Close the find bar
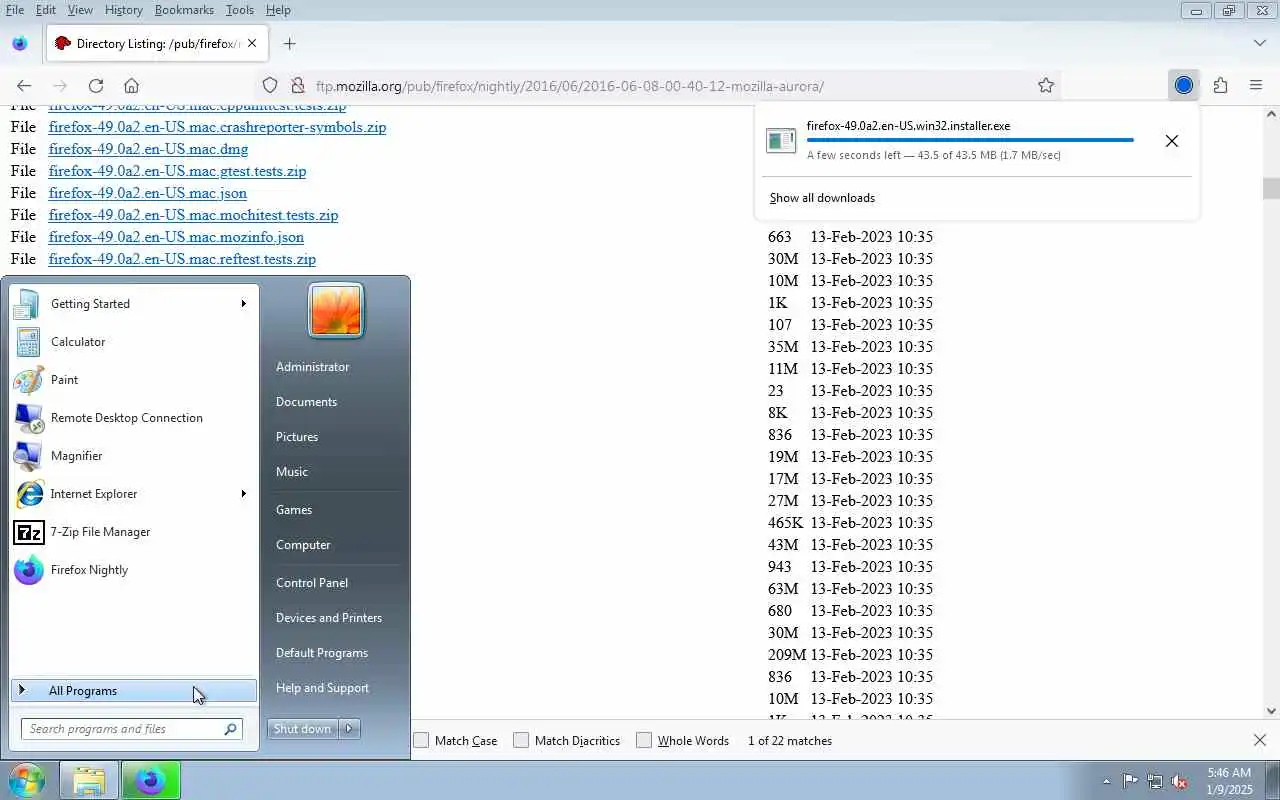 [x=1260, y=740]
